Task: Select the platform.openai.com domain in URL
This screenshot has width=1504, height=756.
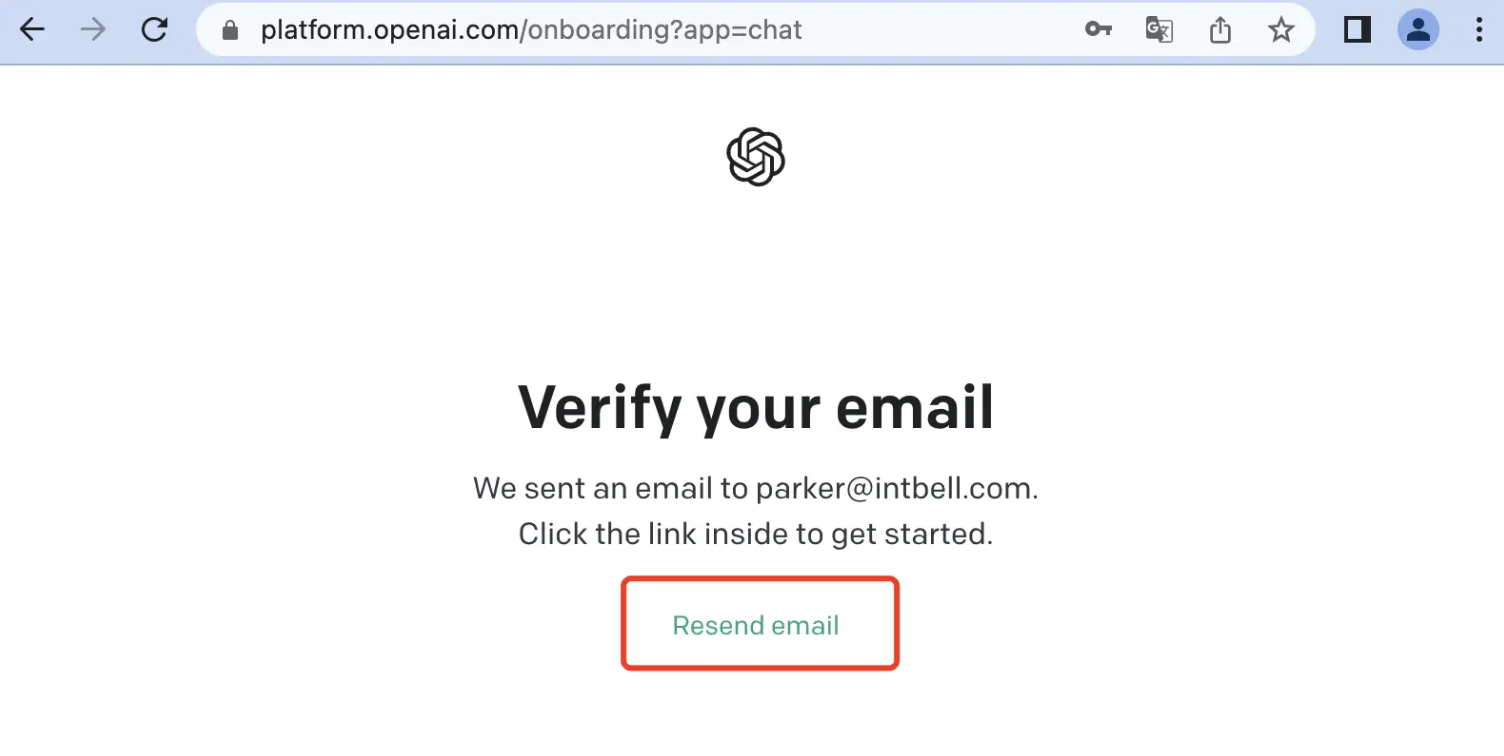Action: pos(388,30)
